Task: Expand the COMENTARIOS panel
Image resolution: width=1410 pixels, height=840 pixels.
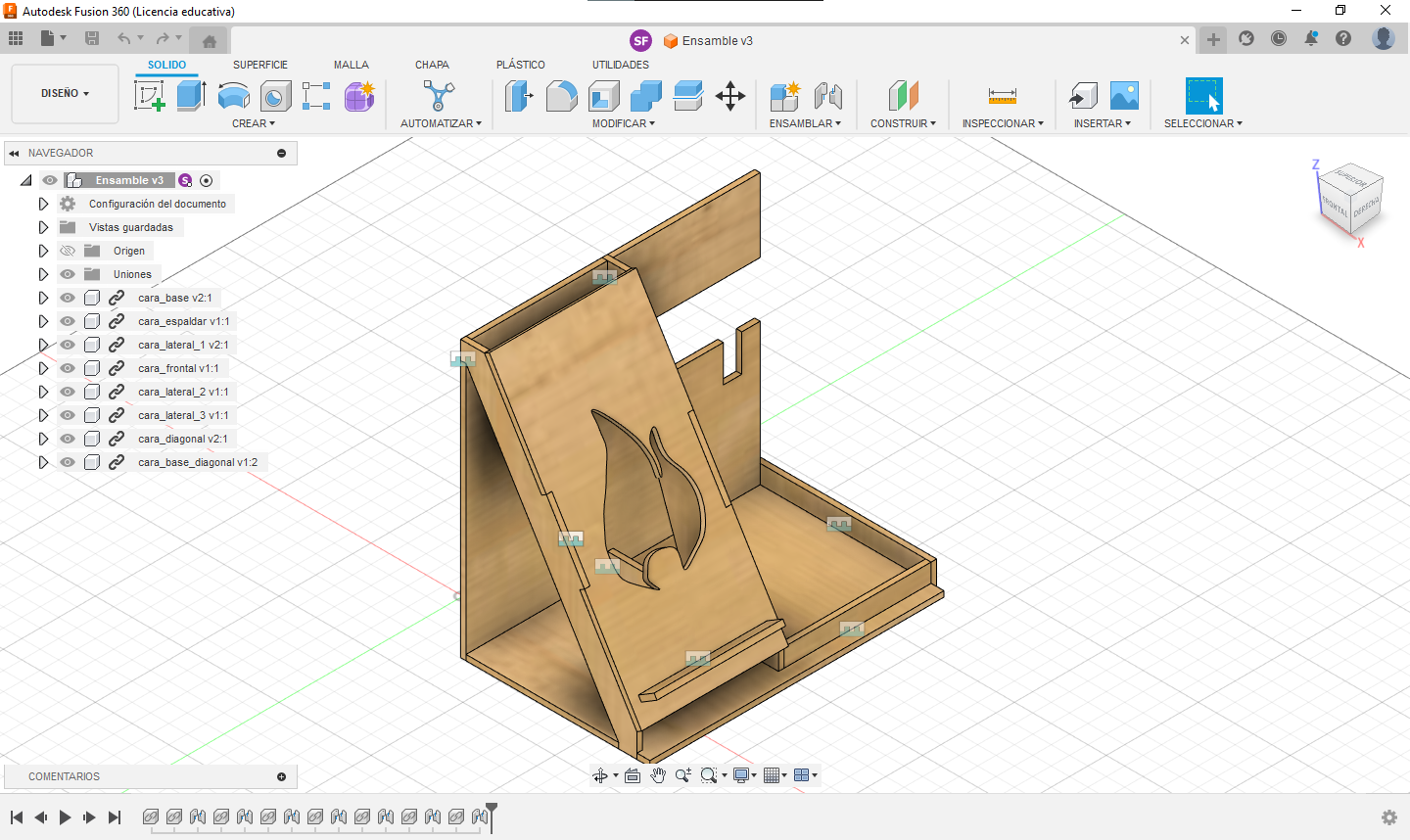Action: [x=282, y=776]
